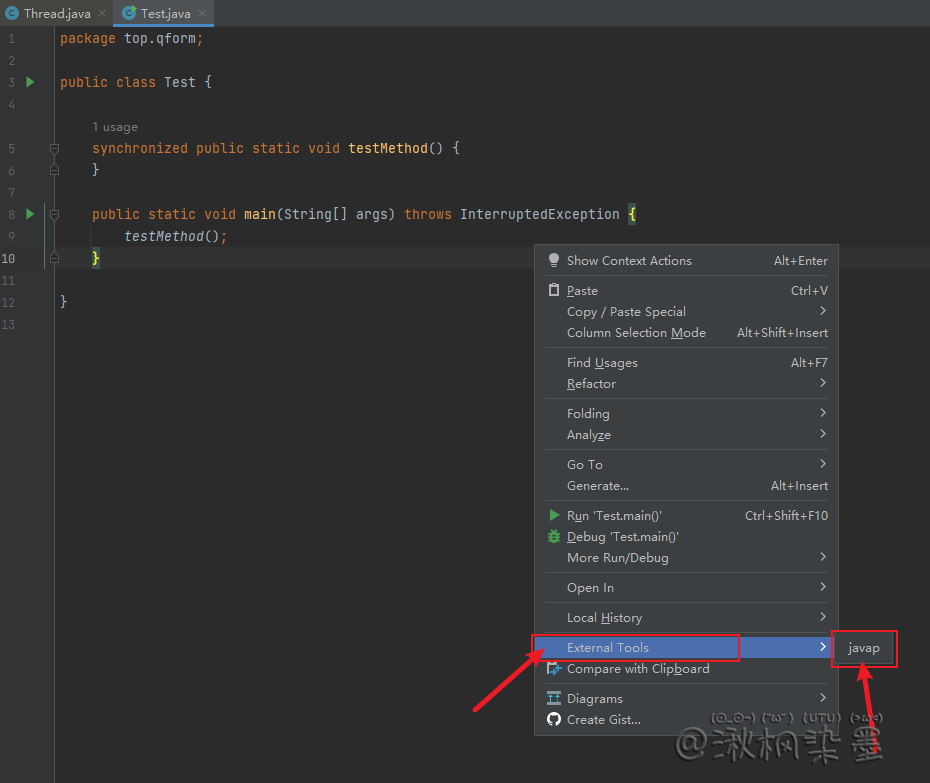Choose javap from External Tools submenu
Viewport: 930px width, 783px height.
[864, 648]
